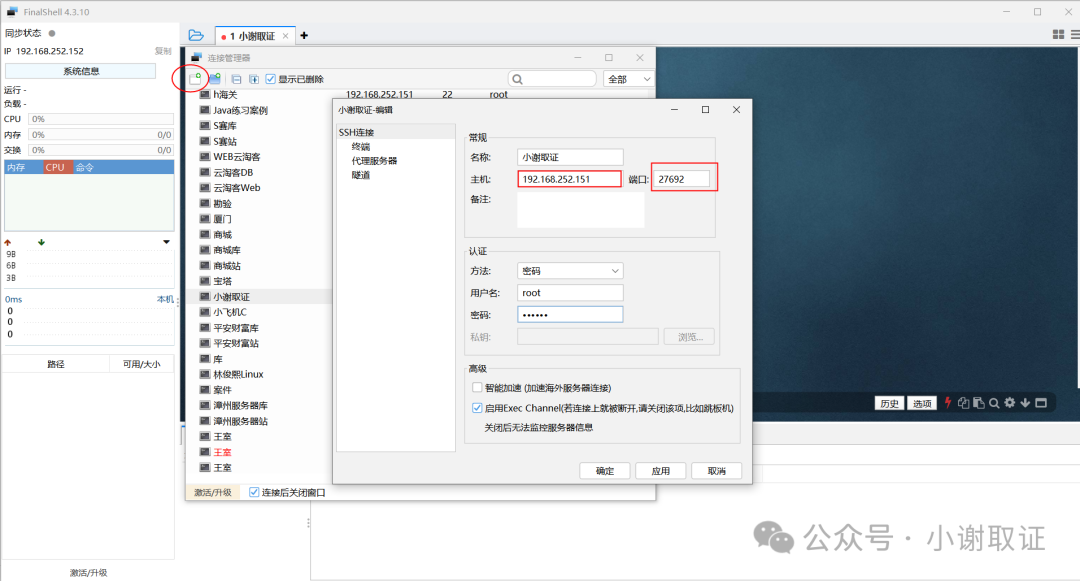Click the icon of the h海关 connection

(205, 94)
